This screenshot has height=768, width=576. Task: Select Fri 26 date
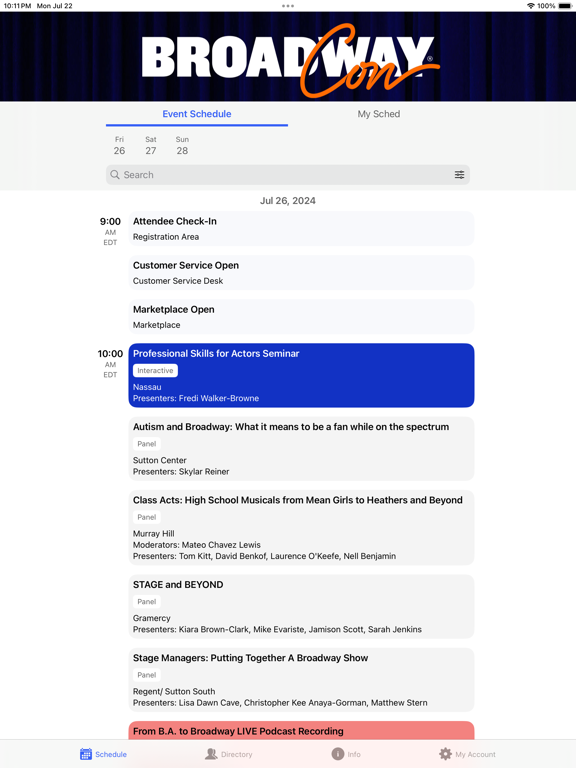click(x=120, y=146)
